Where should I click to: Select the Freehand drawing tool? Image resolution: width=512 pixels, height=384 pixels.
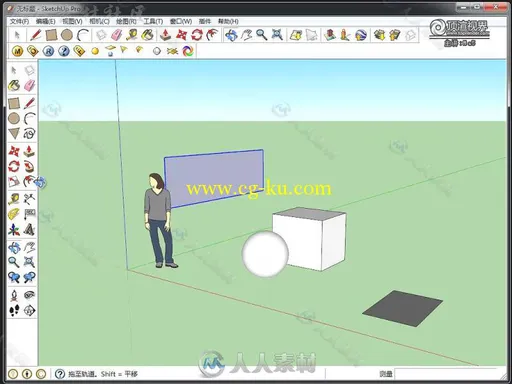coord(29,134)
